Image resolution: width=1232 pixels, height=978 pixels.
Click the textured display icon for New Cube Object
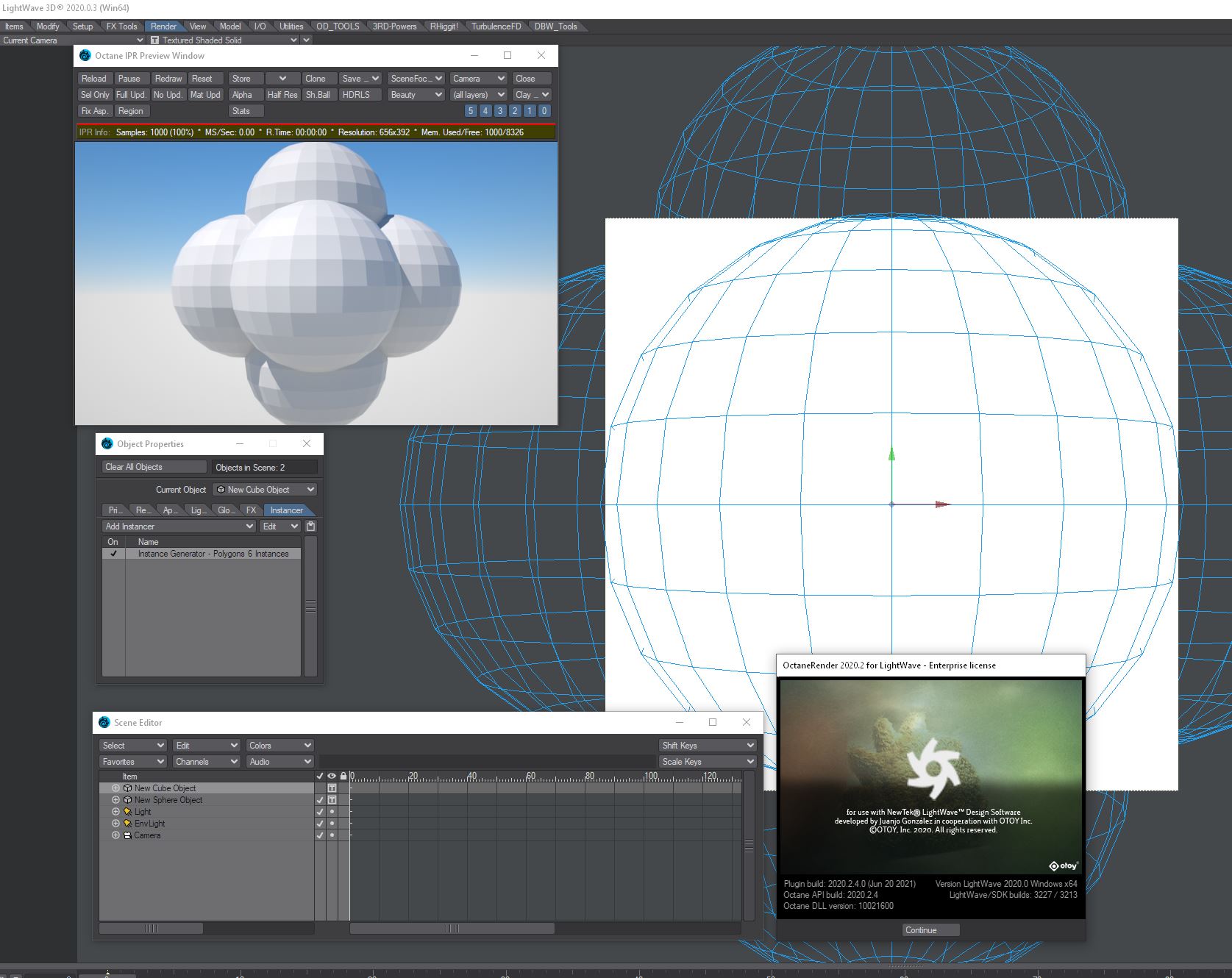(332, 788)
